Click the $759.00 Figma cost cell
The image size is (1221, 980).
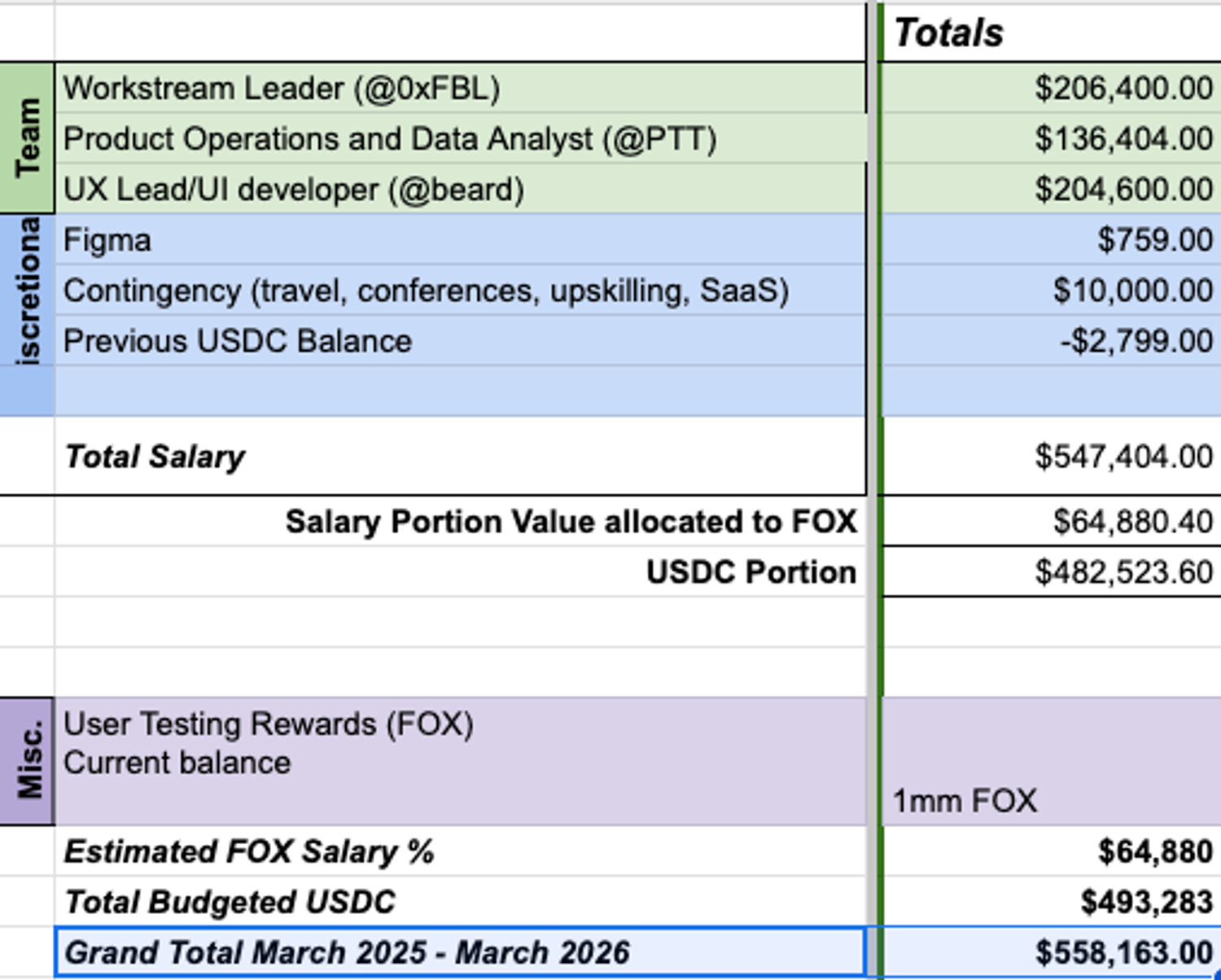tap(1050, 240)
